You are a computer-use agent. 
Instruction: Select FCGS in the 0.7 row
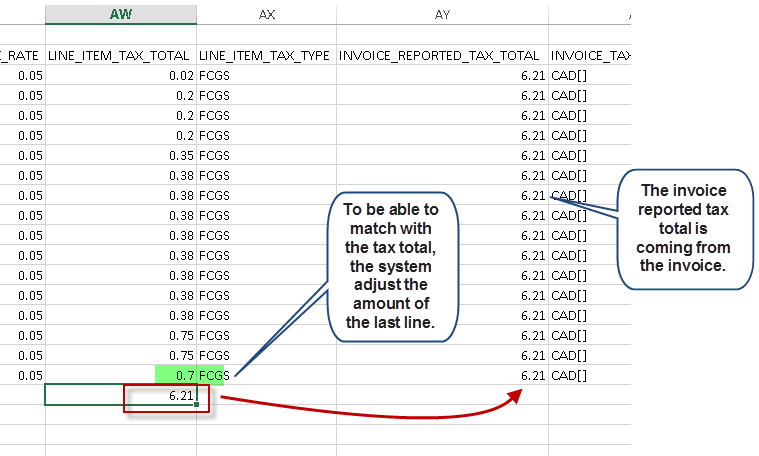point(266,375)
